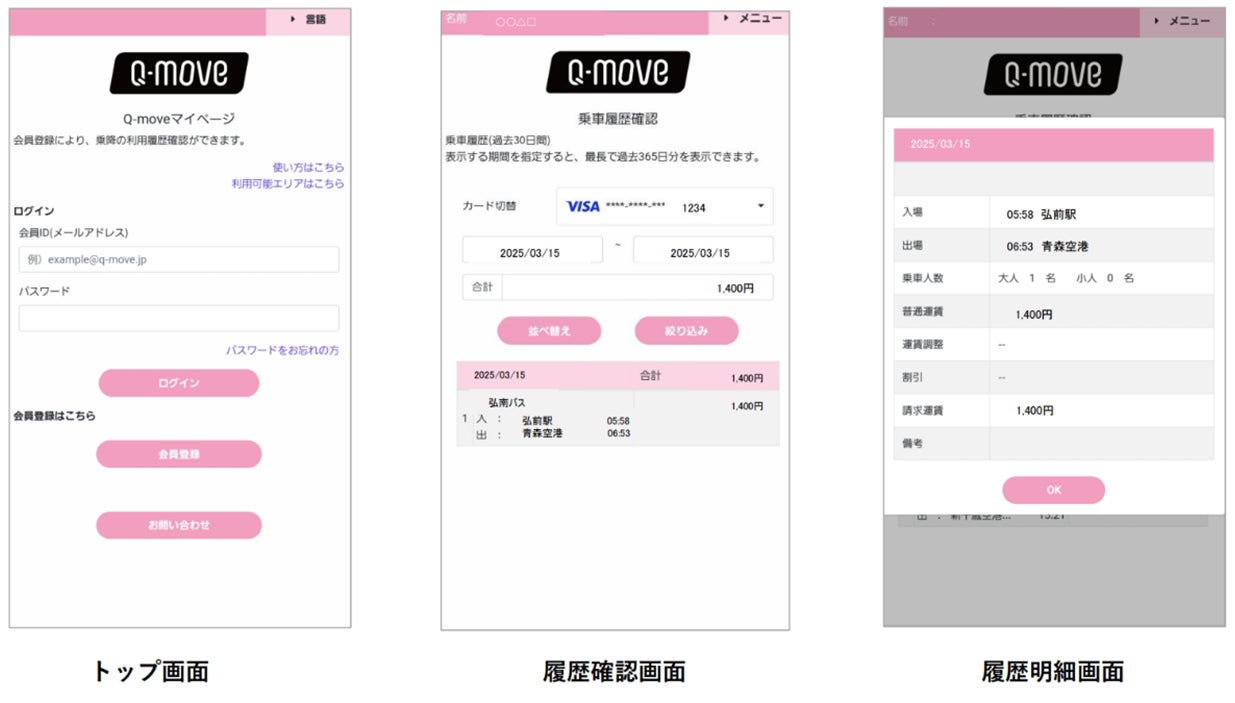The height and width of the screenshot is (703, 1235).
Task: Click the 合計 total 1,400円 field
Action: (x=618, y=288)
